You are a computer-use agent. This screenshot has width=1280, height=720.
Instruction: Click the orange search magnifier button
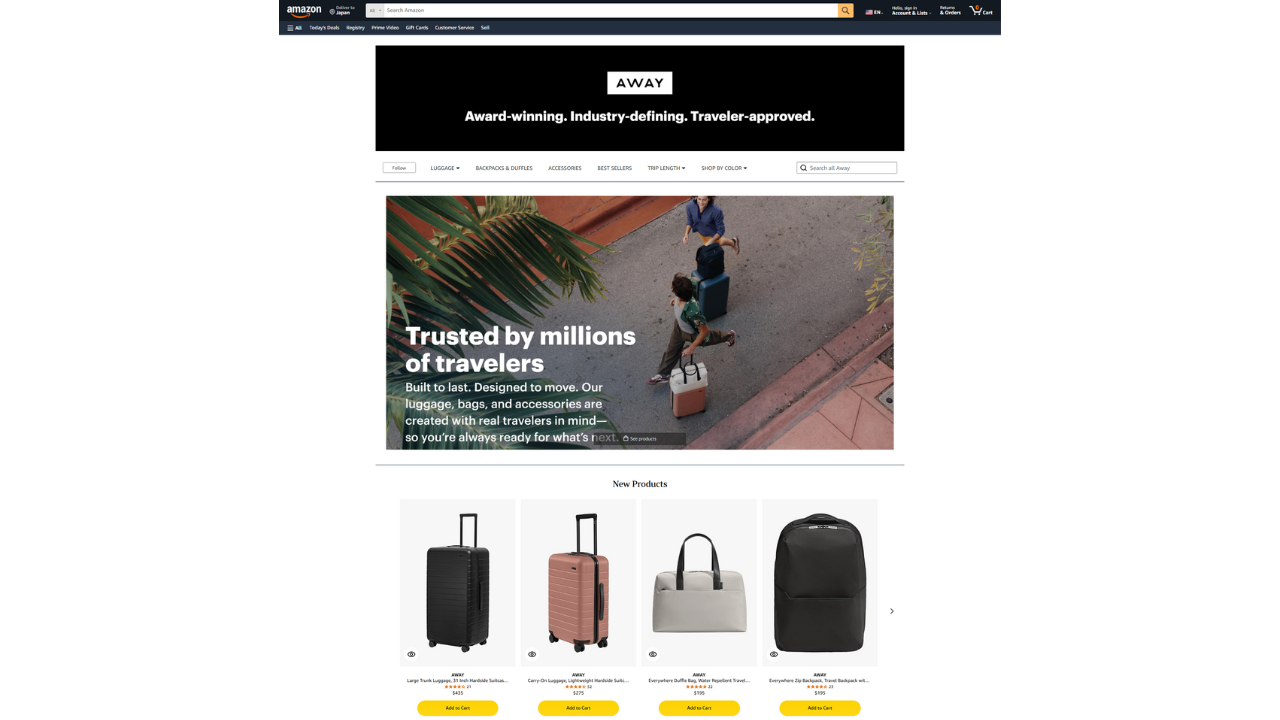click(846, 10)
